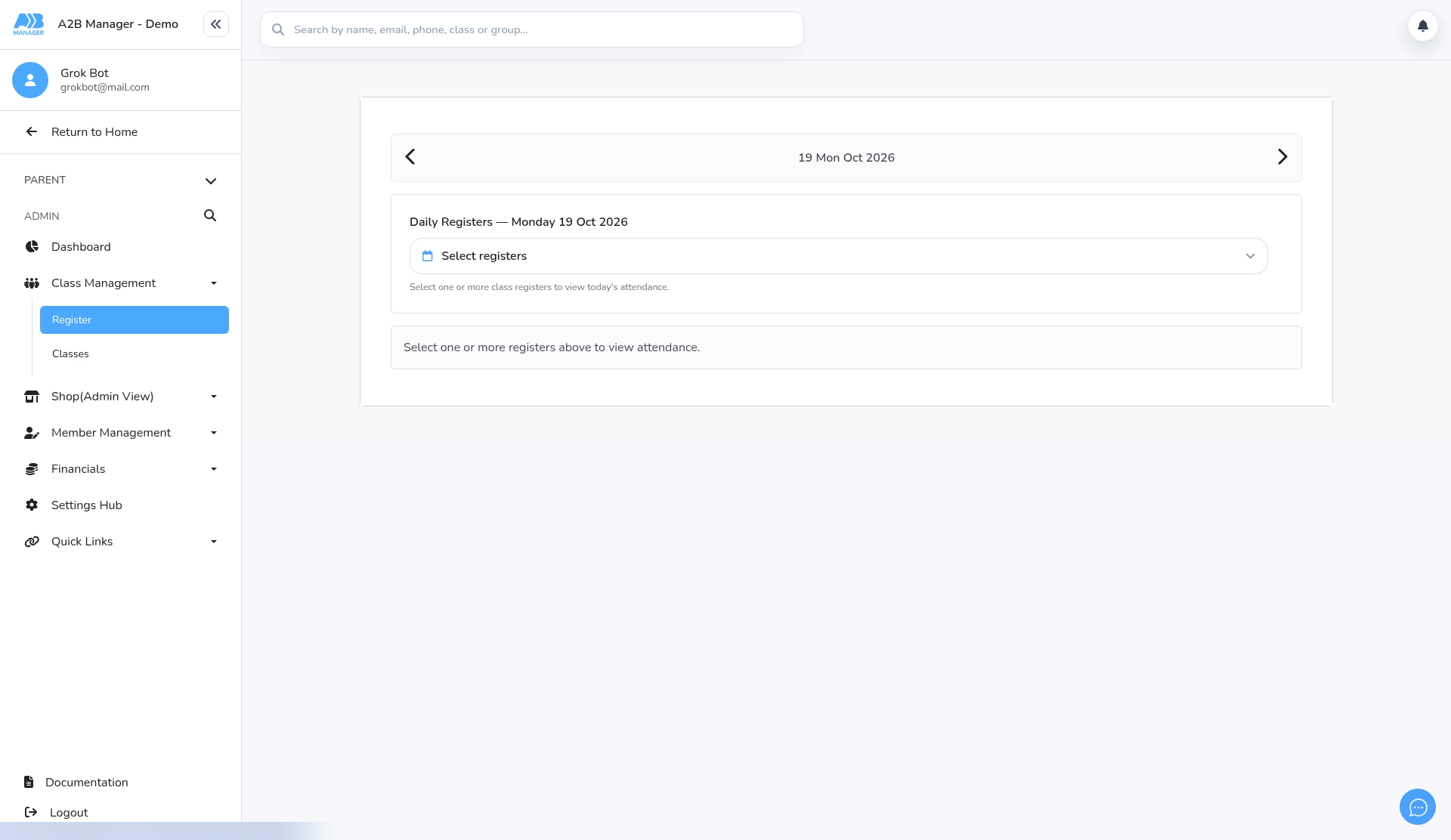The height and width of the screenshot is (840, 1451).
Task: Click the Shop storefront icon
Action: (x=32, y=397)
